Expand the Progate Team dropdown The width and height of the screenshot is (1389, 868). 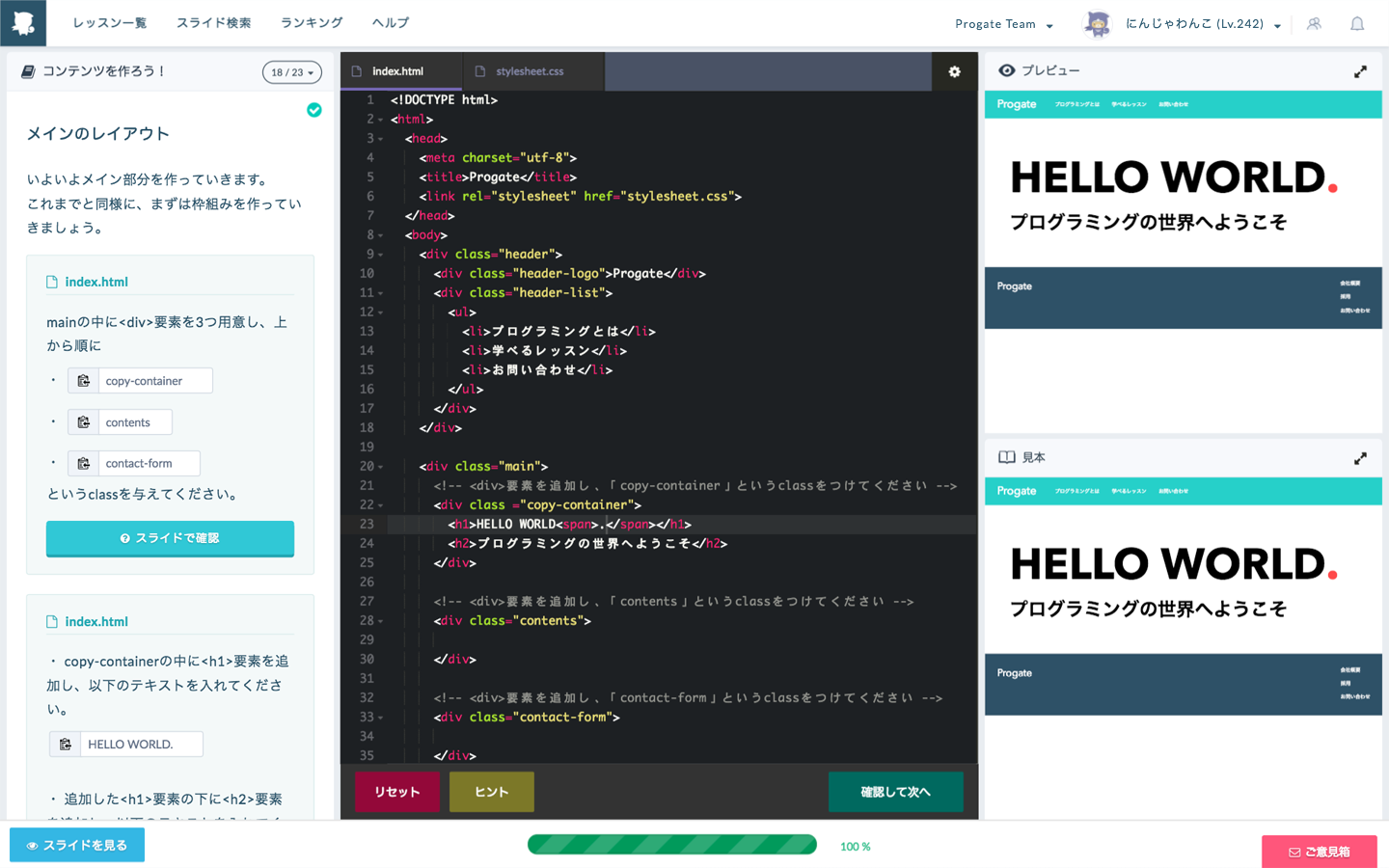point(1004,24)
